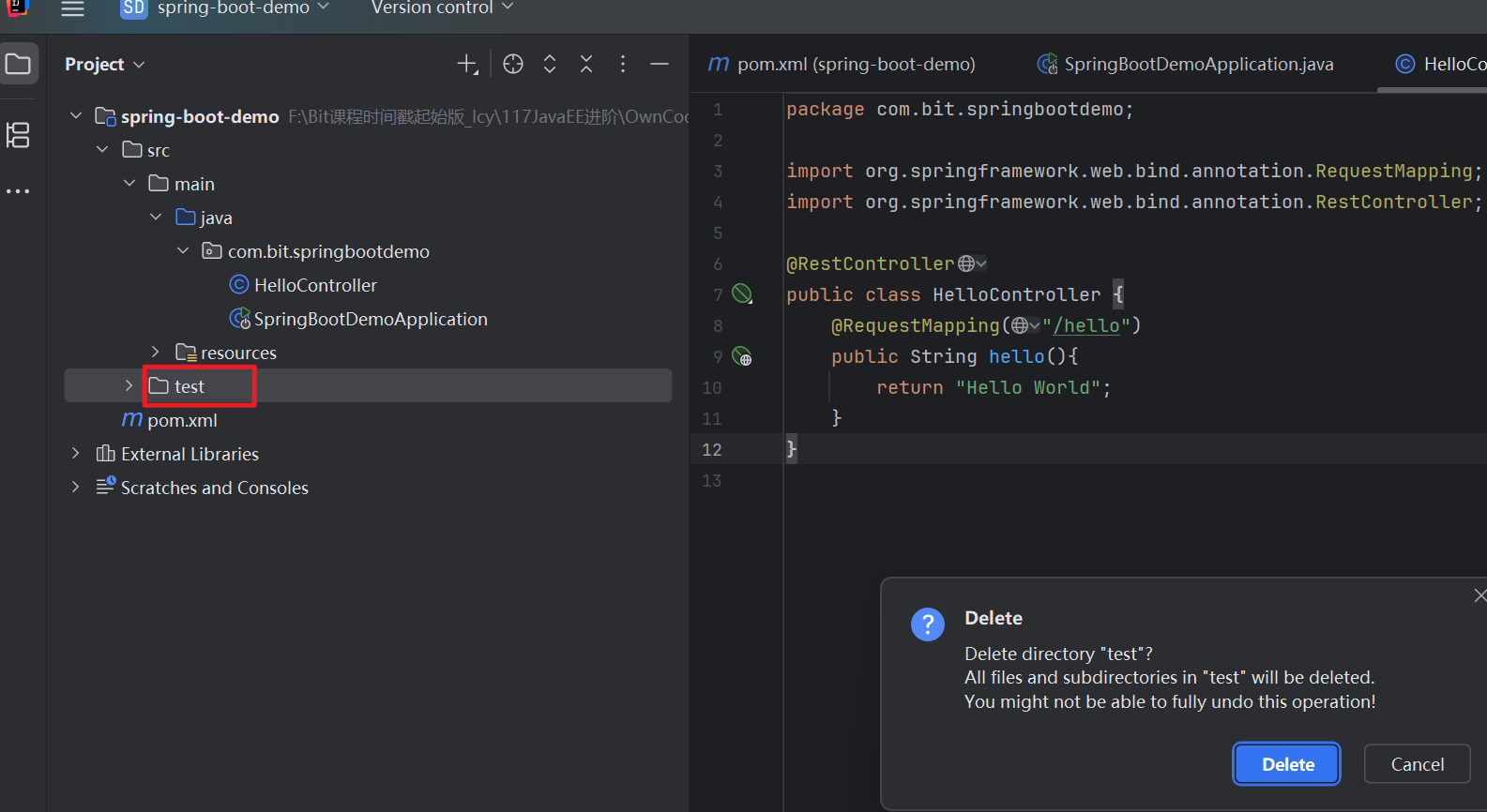This screenshot has height=812, width=1487.
Task: Switch to SpringBootDemoApplication.java tab
Action: [x=1185, y=64]
